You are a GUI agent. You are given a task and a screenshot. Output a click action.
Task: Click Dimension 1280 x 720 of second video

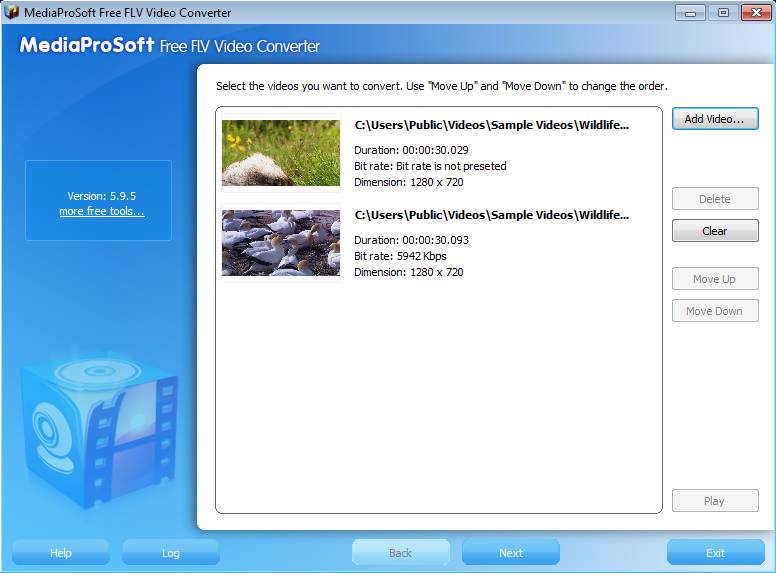pyautogui.click(x=409, y=272)
